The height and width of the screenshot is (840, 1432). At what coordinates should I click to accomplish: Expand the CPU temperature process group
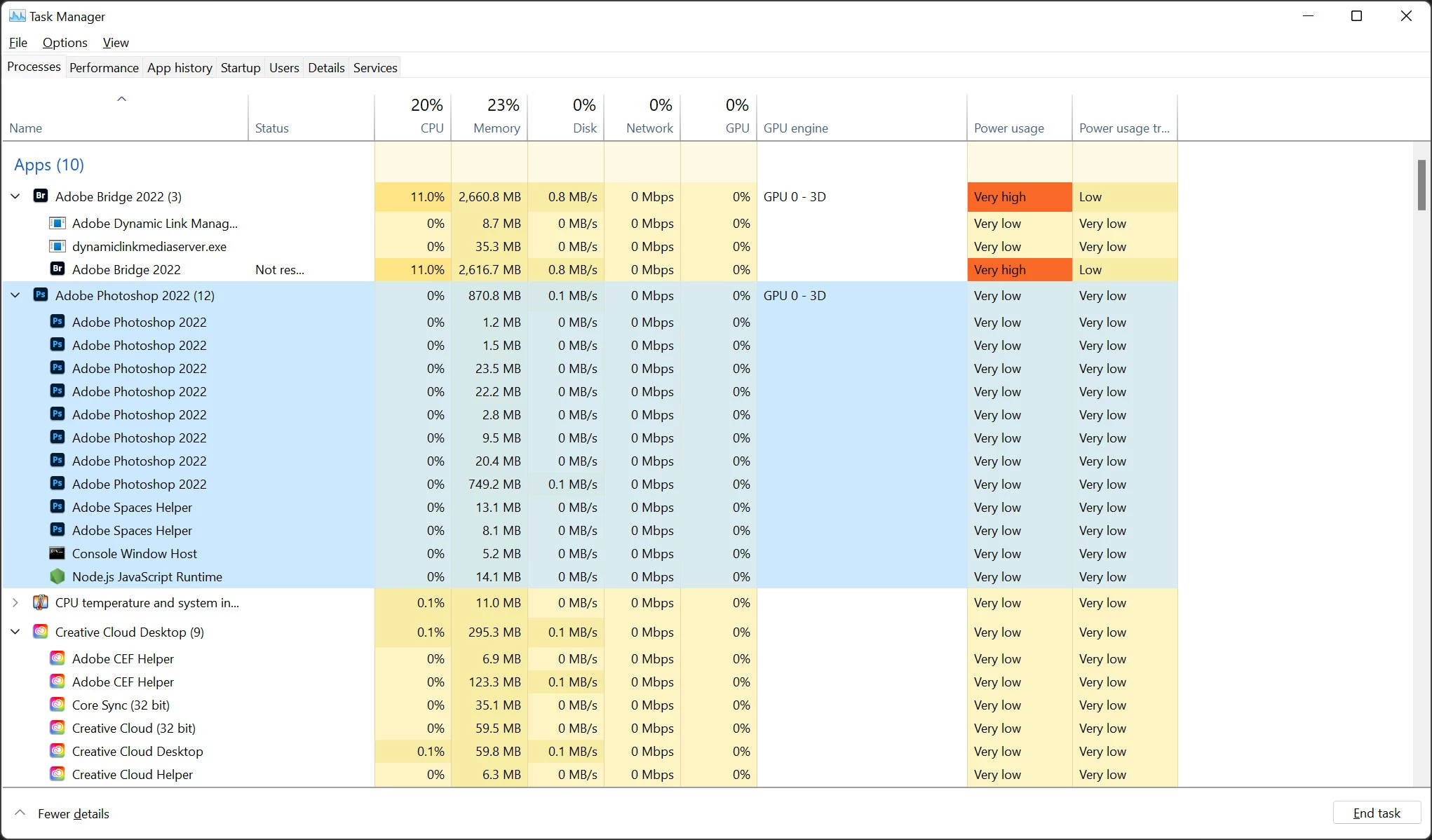click(x=15, y=602)
